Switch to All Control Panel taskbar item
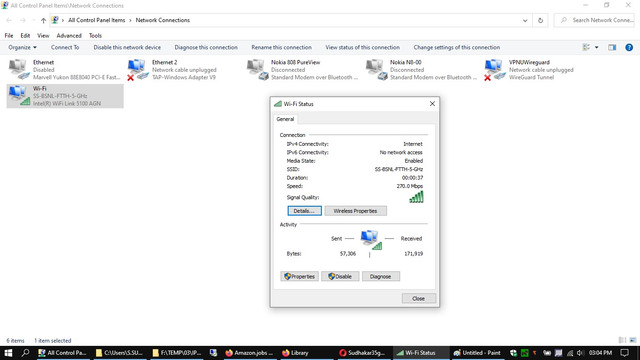Image resolution: width=640 pixels, height=360 pixels. click(x=62, y=353)
